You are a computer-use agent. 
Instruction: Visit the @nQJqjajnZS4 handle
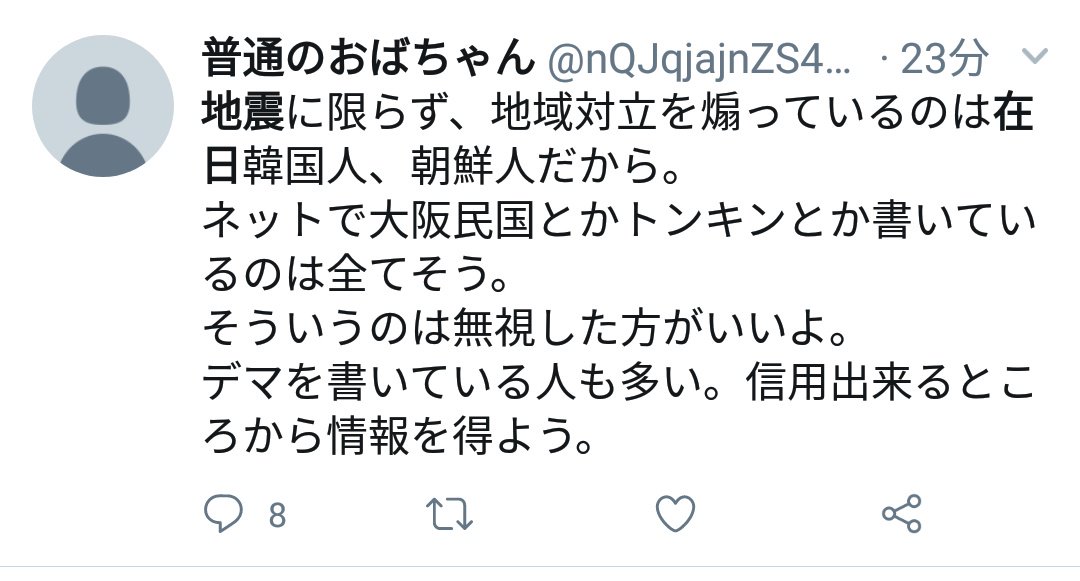point(699,59)
